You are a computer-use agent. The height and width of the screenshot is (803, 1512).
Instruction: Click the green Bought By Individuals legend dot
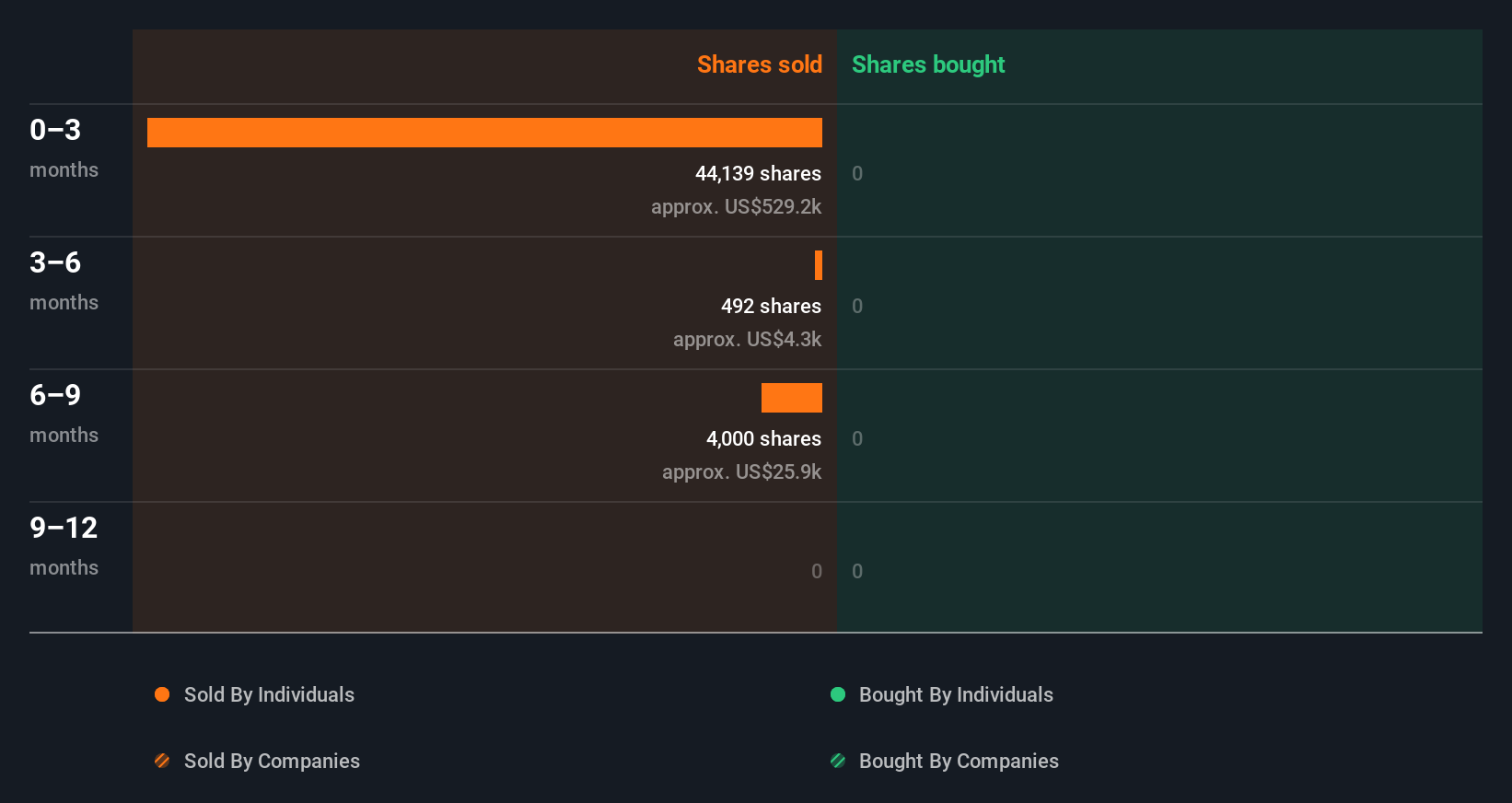[838, 694]
